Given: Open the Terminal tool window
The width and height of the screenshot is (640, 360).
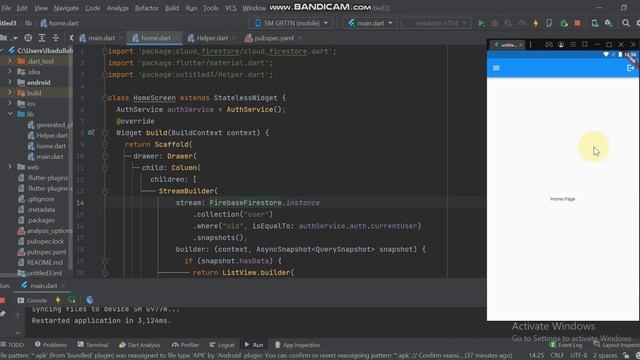Looking at the screenshot, I should coord(93,345).
